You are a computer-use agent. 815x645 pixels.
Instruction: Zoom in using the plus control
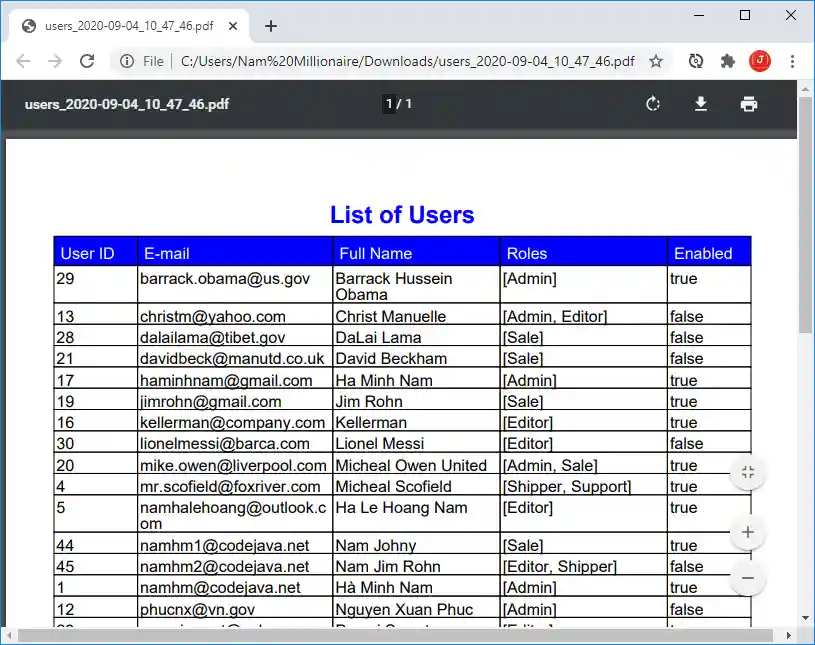pyautogui.click(x=747, y=532)
